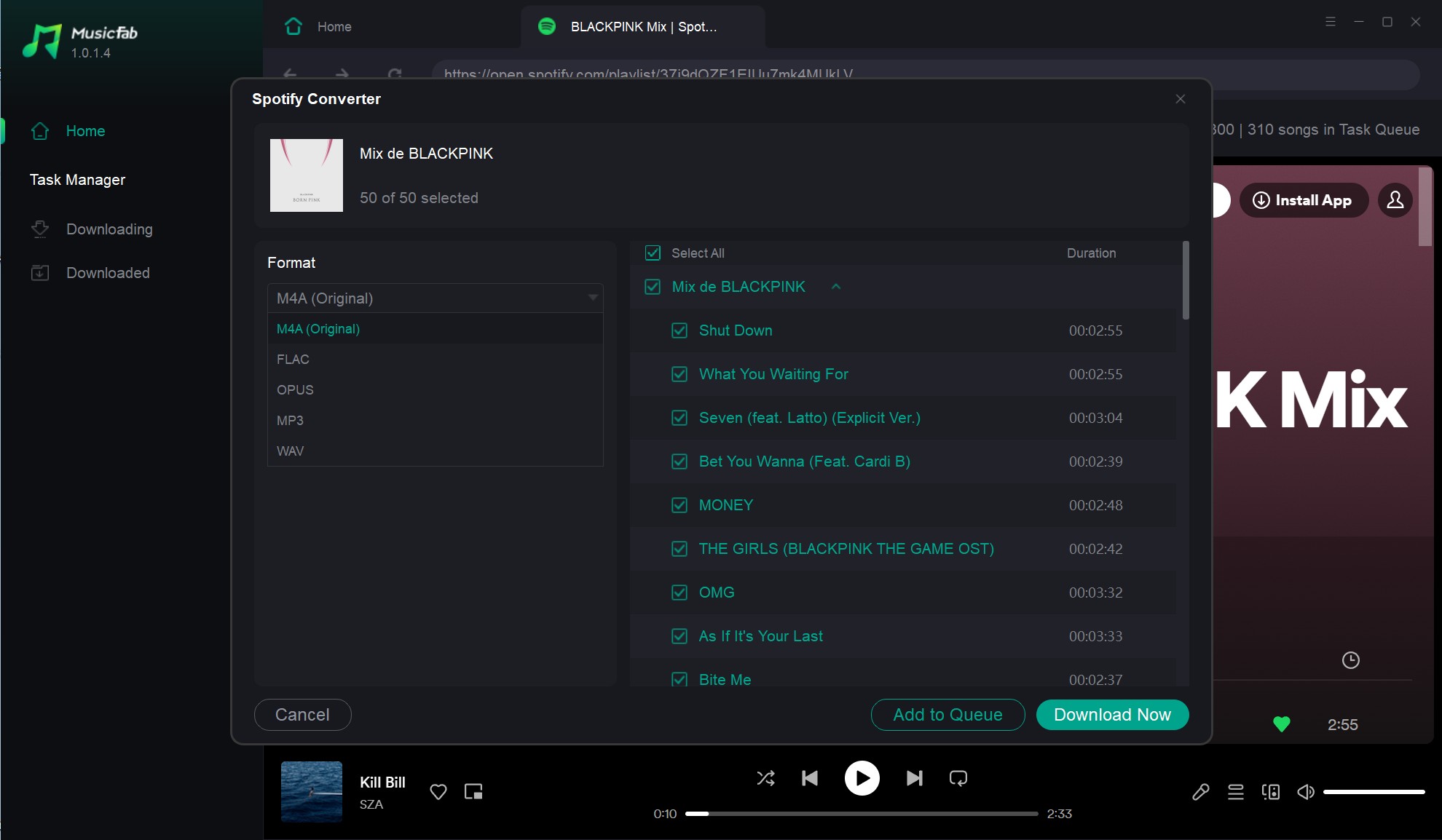Toggle the Select All checkbox
1442x840 pixels.
coord(653,253)
